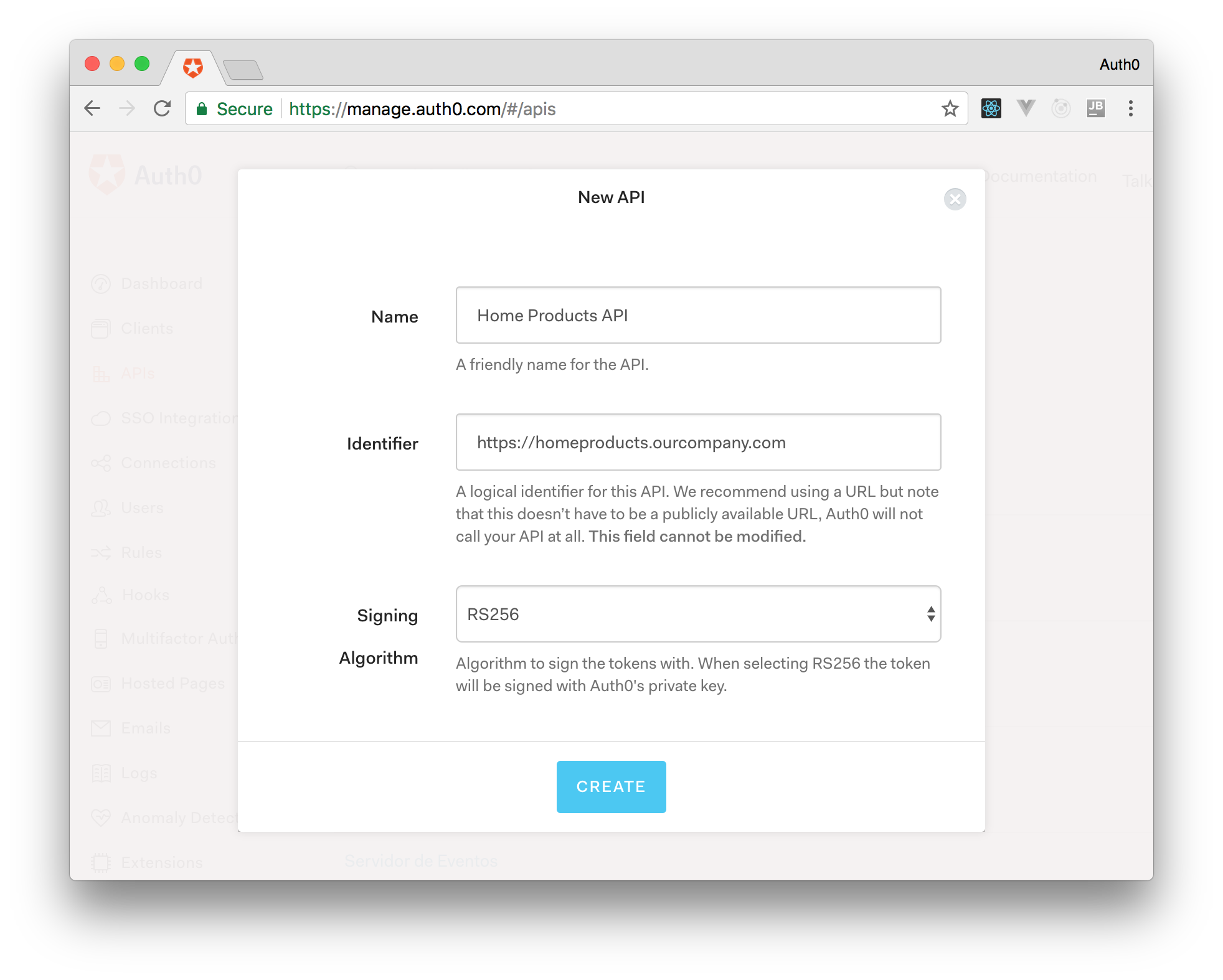This screenshot has width=1223, height=980.
Task: Open a new browser tab
Action: tap(243, 70)
